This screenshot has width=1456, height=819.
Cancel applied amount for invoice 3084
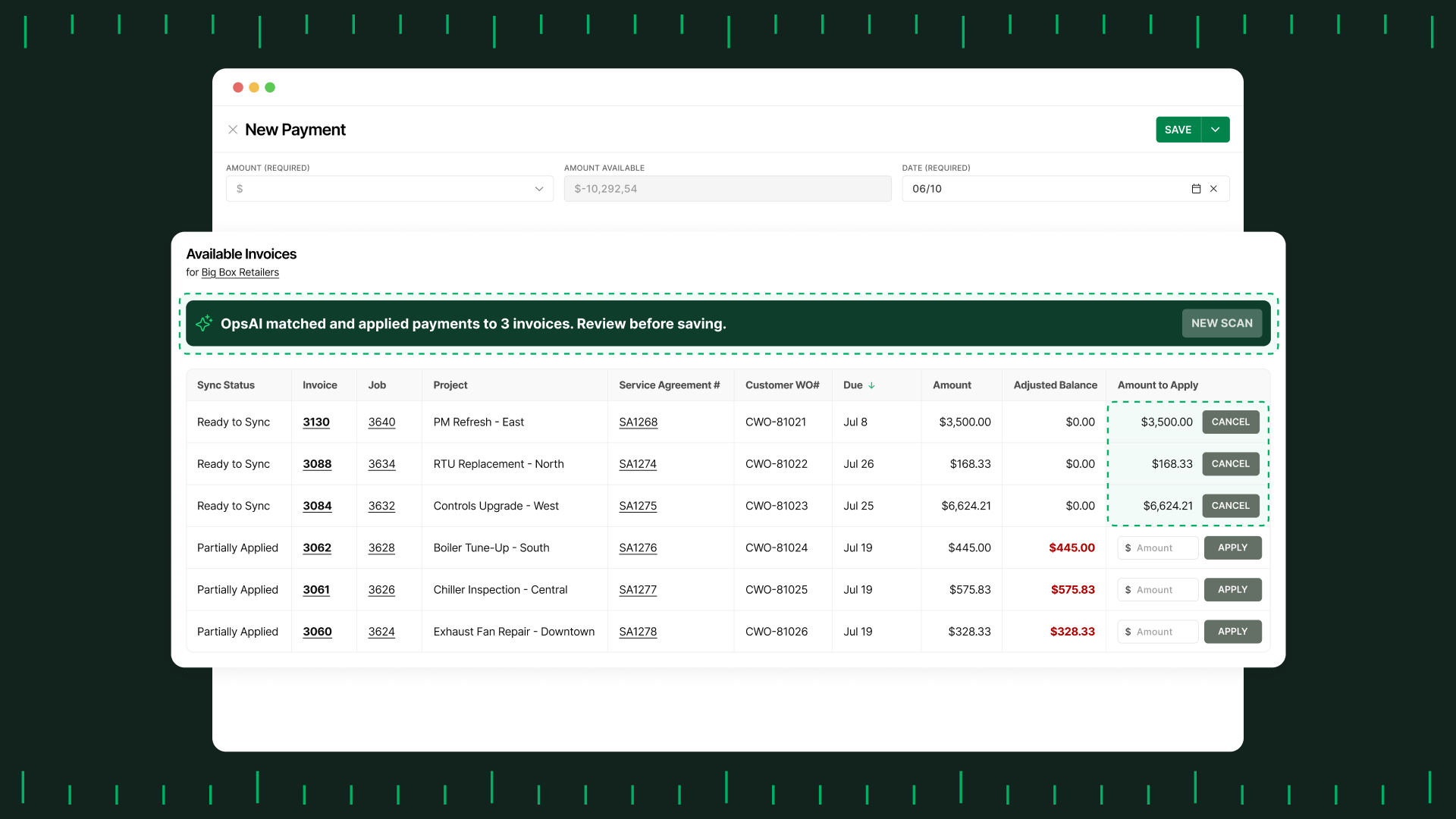[x=1230, y=506]
